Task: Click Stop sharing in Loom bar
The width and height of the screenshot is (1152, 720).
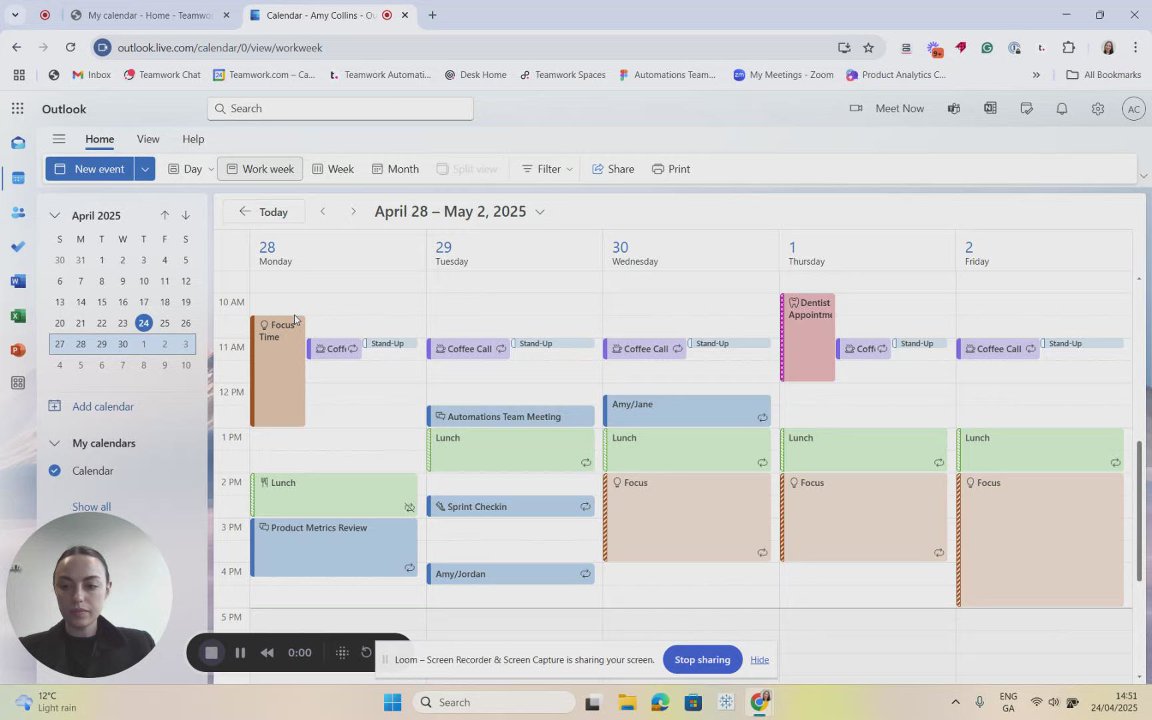Action: 702,660
